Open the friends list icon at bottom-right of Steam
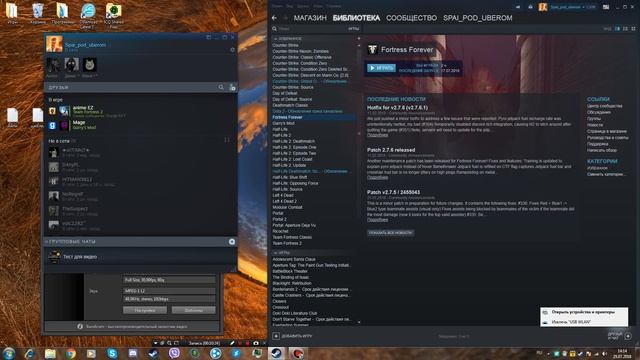The image size is (640, 360). point(628,336)
